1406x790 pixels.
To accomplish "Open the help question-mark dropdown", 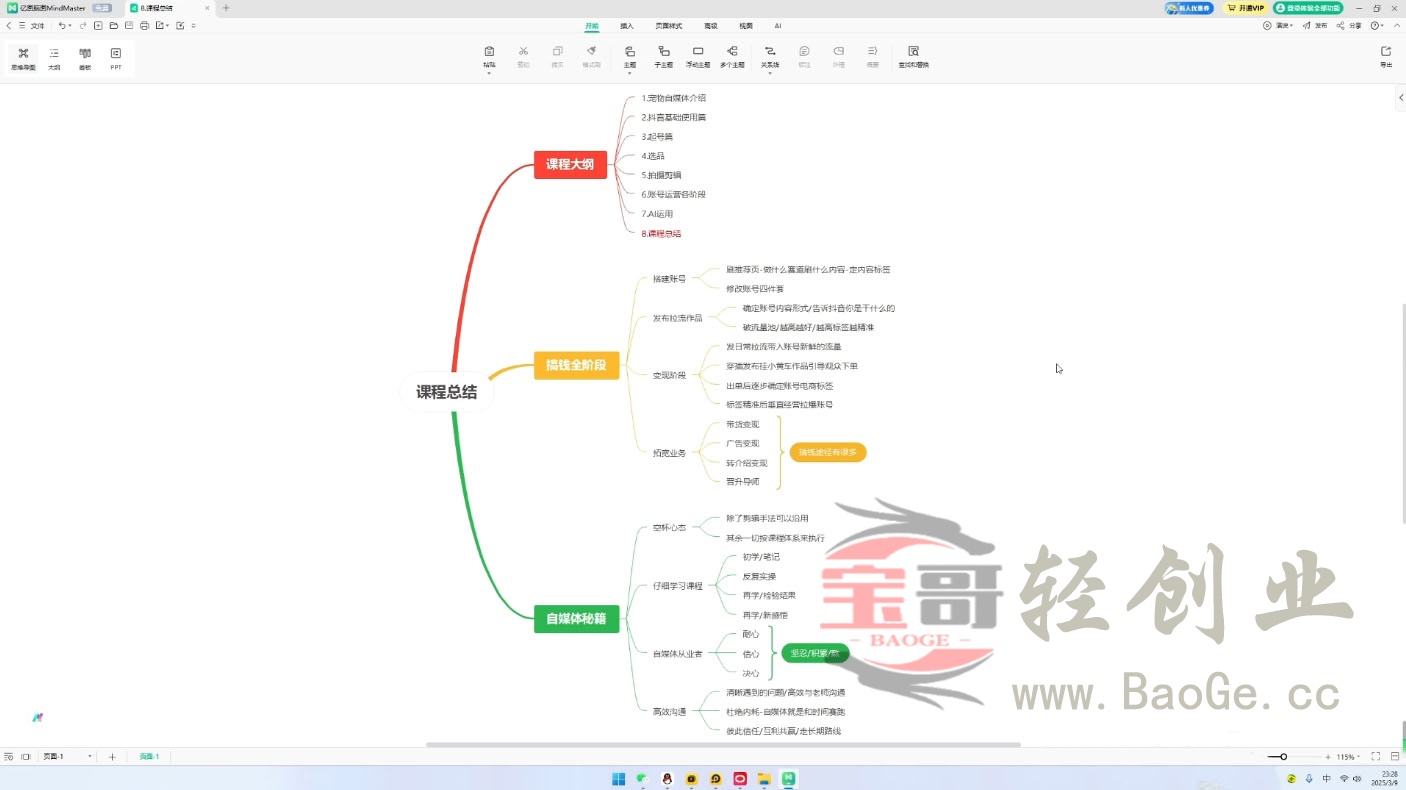I will click(x=1378, y=25).
